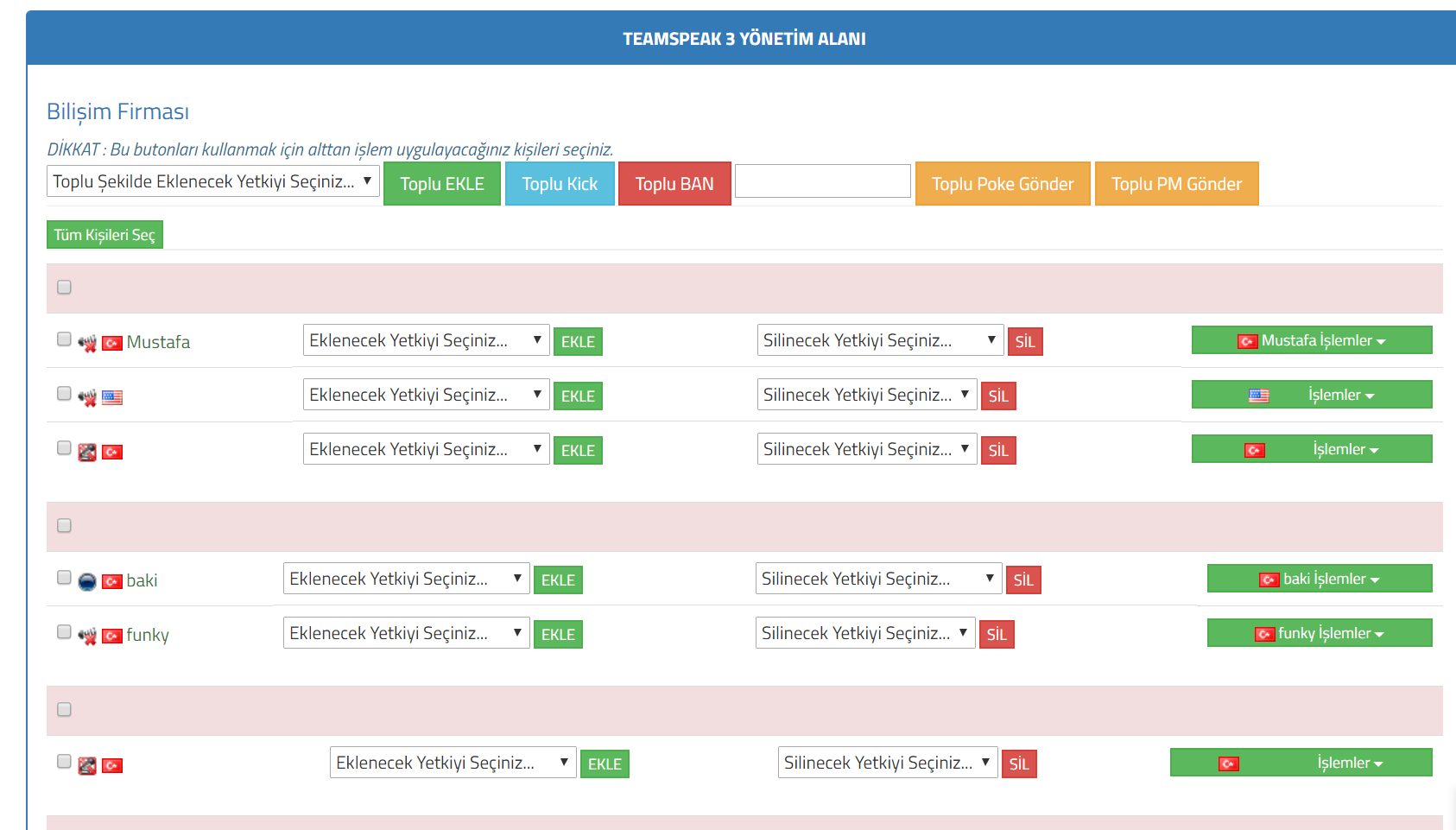Click the EKLE button in funky's row

pos(558,635)
